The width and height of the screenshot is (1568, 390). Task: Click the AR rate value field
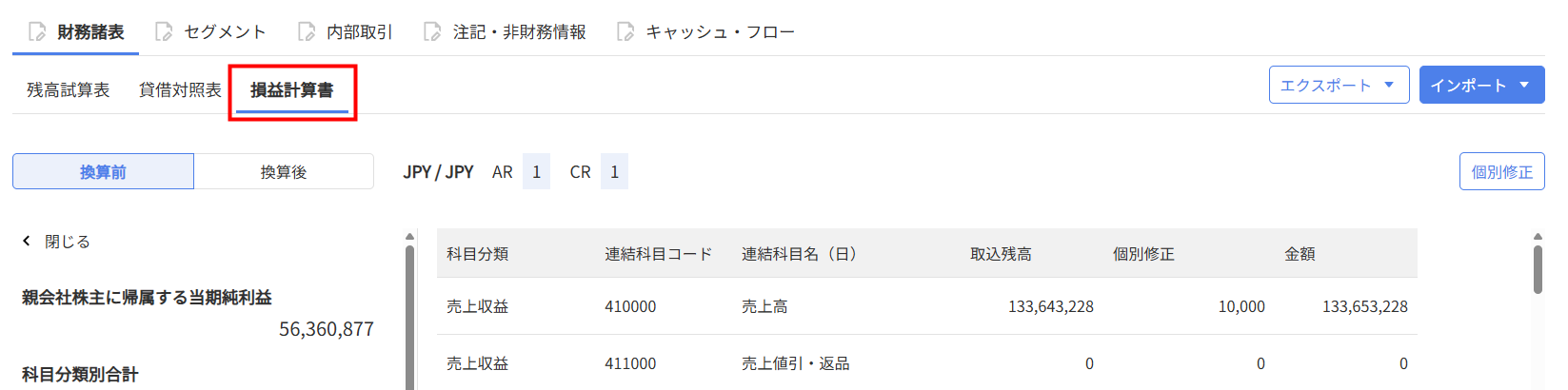click(536, 172)
